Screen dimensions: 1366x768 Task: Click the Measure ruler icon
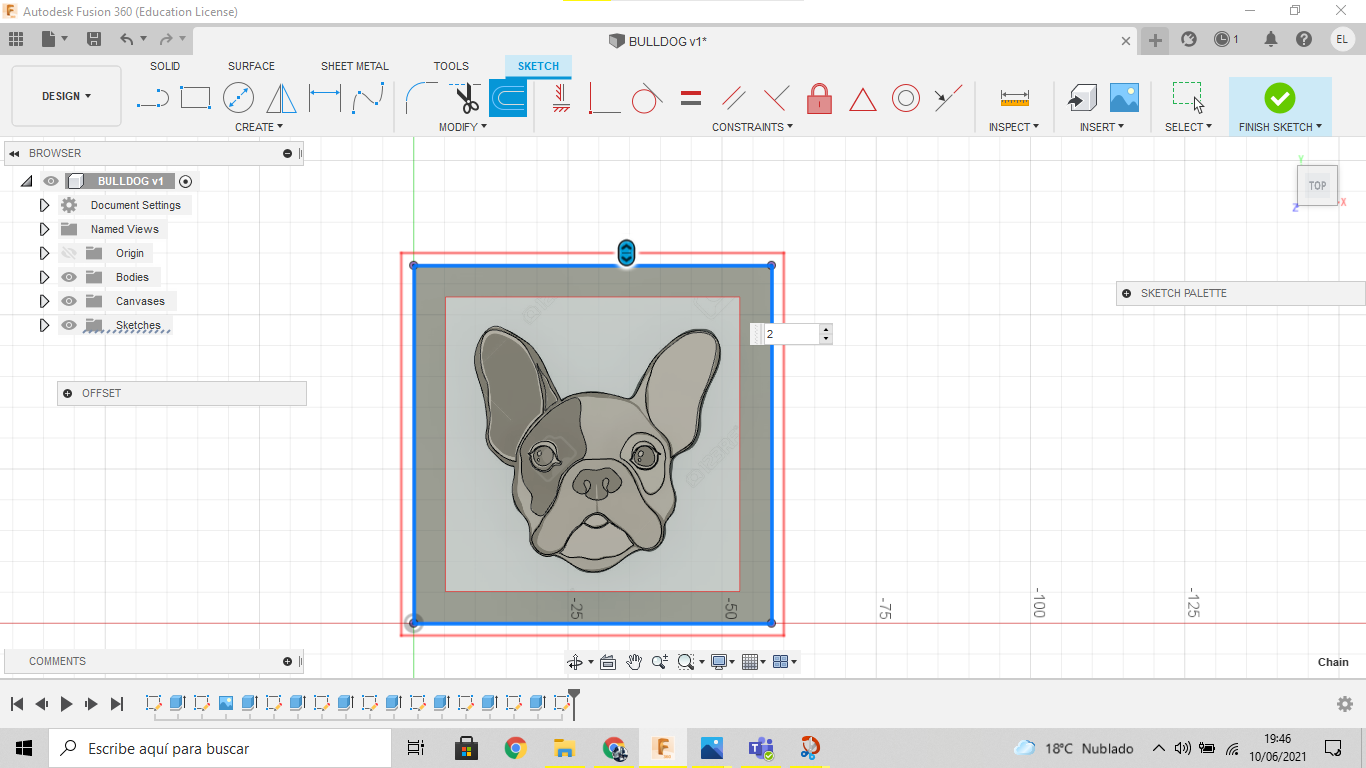(x=1014, y=98)
